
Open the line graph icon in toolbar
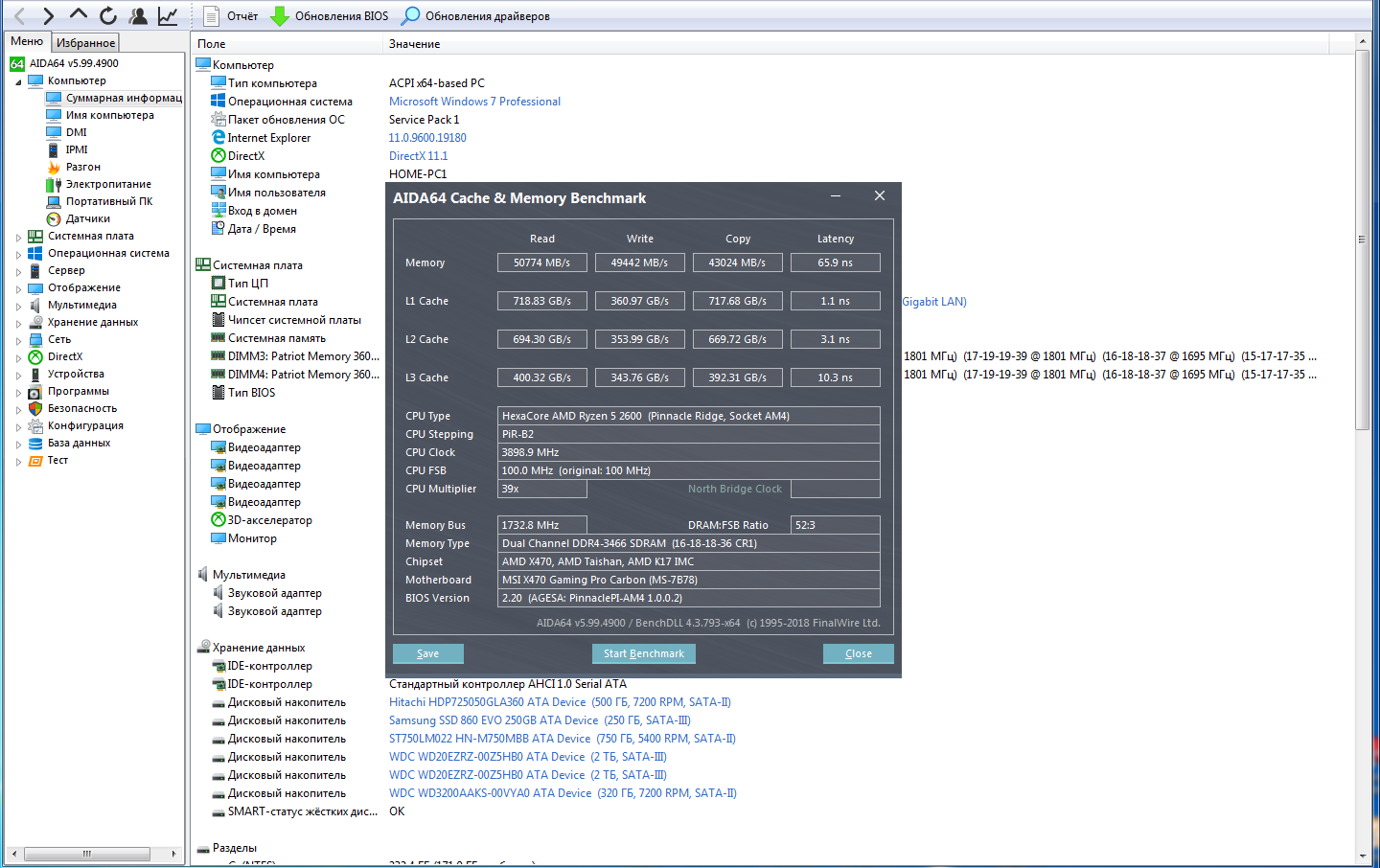pyautogui.click(x=168, y=15)
